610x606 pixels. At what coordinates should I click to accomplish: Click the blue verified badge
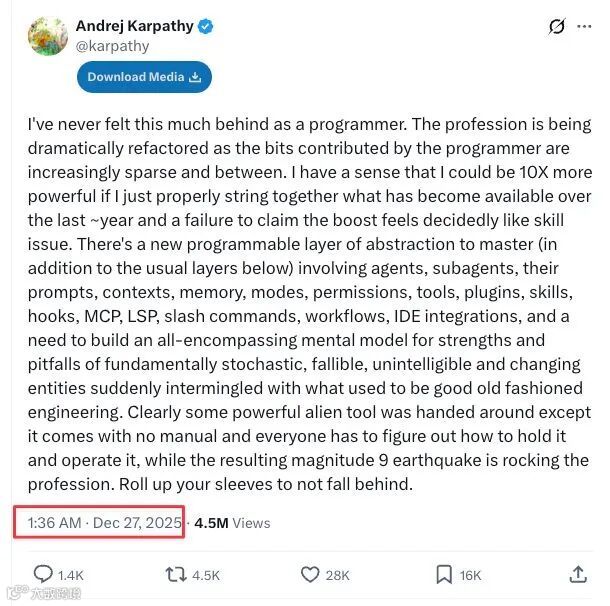point(205,26)
